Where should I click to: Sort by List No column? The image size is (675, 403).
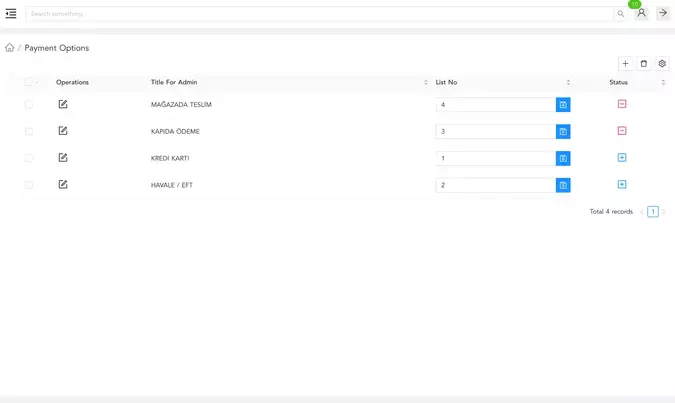point(568,82)
